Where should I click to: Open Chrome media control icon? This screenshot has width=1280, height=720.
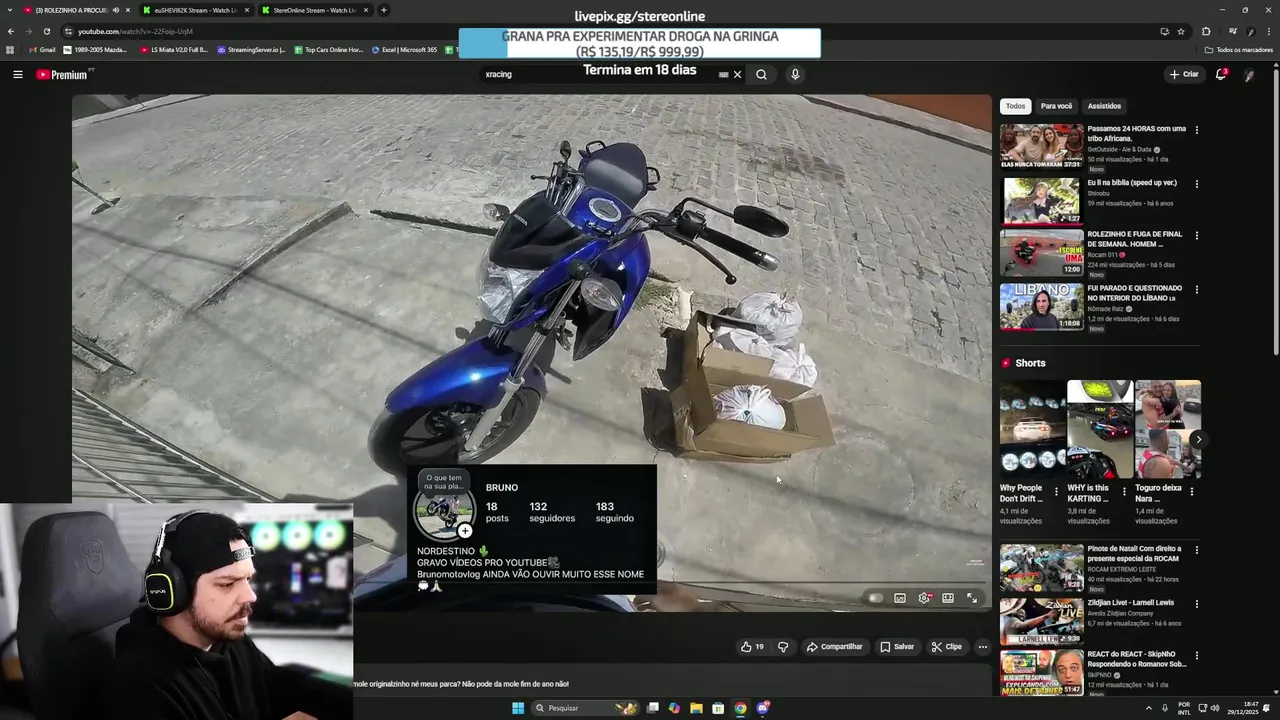[1232, 31]
